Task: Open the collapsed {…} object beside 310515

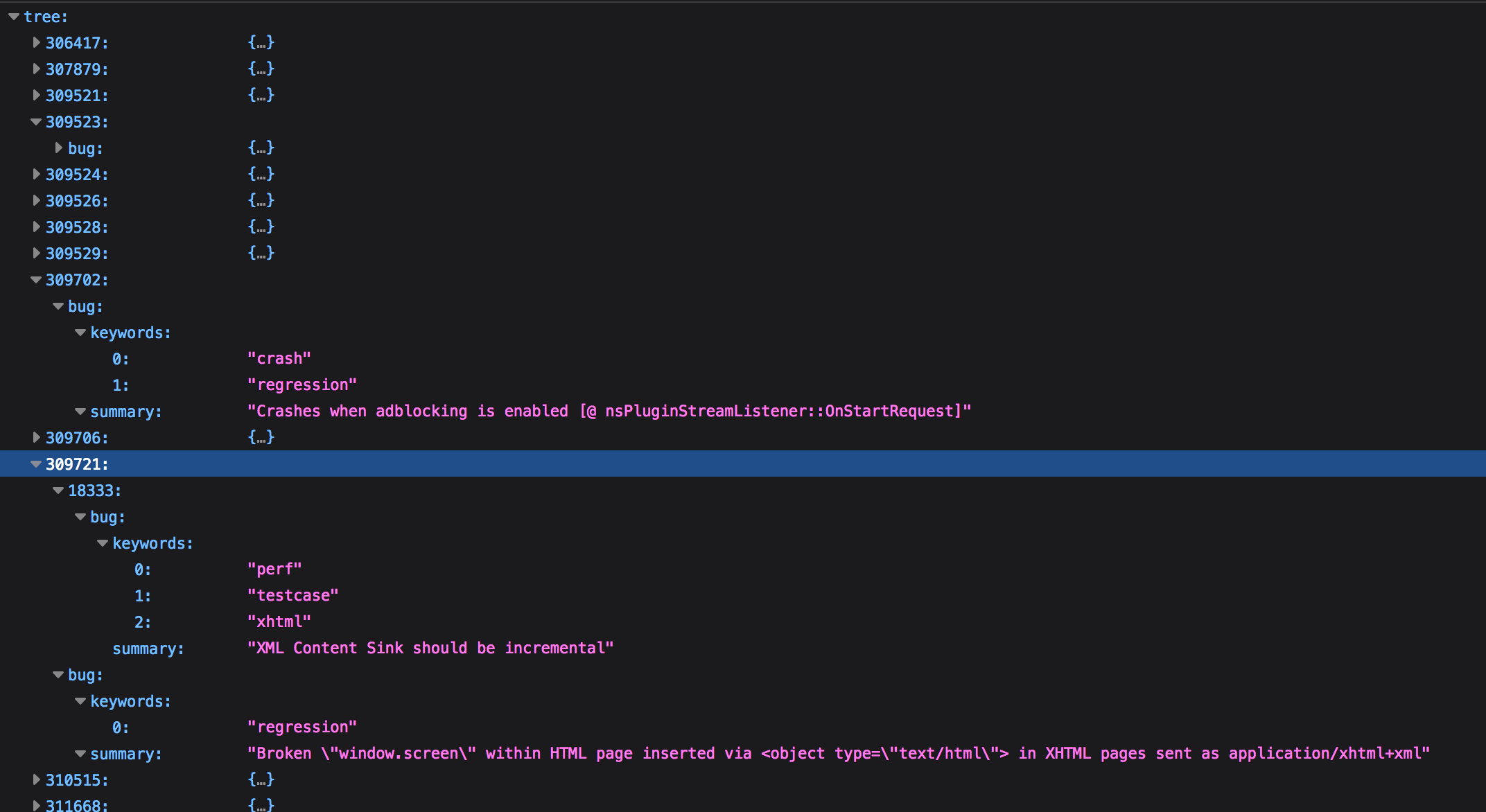Action: (262, 779)
